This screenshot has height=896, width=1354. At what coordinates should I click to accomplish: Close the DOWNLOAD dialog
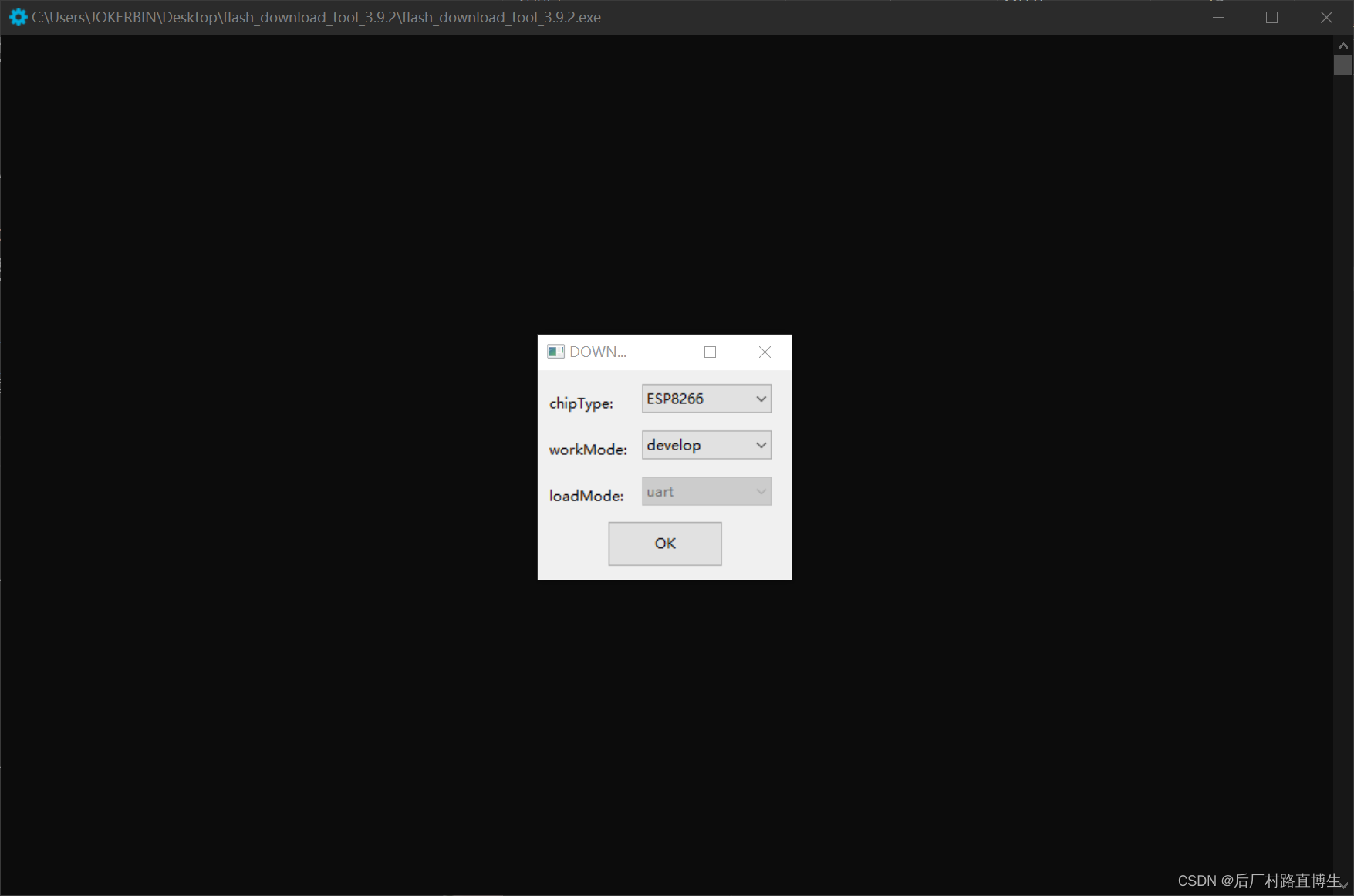pos(764,352)
